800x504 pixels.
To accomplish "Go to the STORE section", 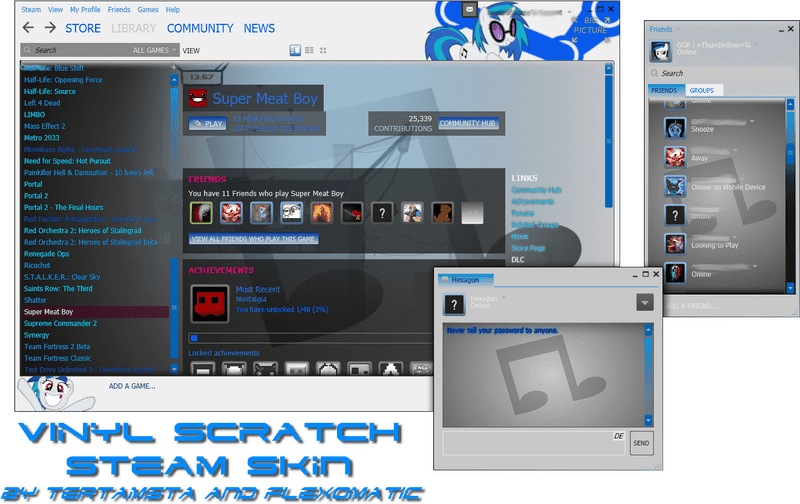I will coord(83,29).
